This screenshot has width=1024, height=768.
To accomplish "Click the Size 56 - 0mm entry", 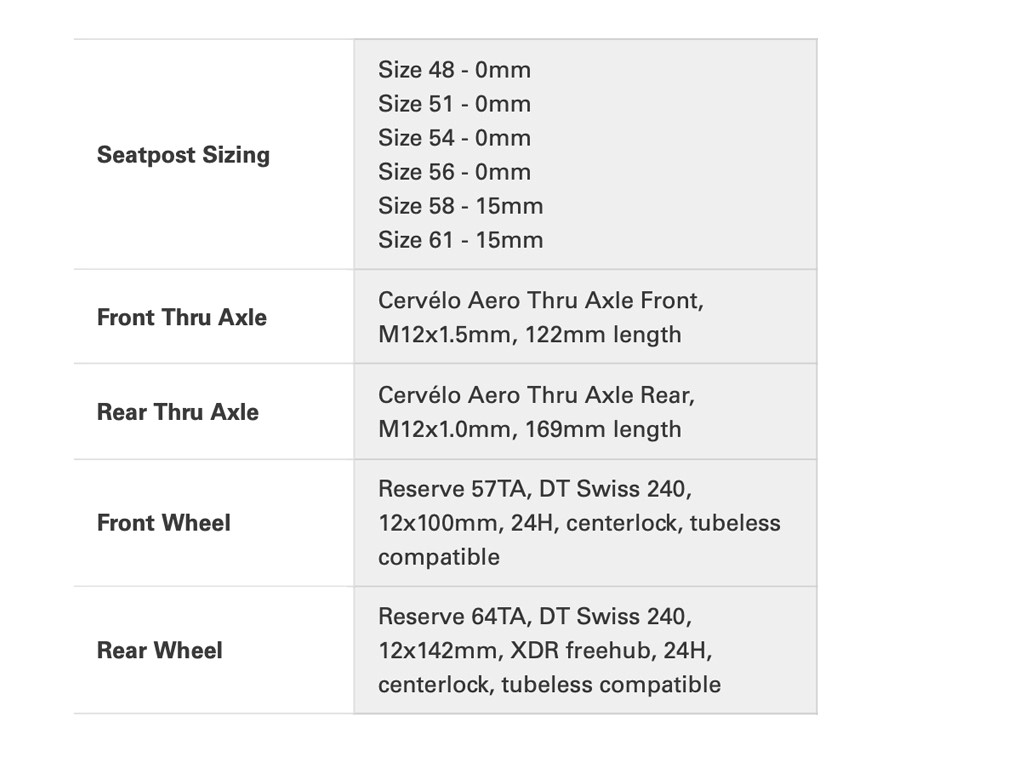I will click(454, 172).
